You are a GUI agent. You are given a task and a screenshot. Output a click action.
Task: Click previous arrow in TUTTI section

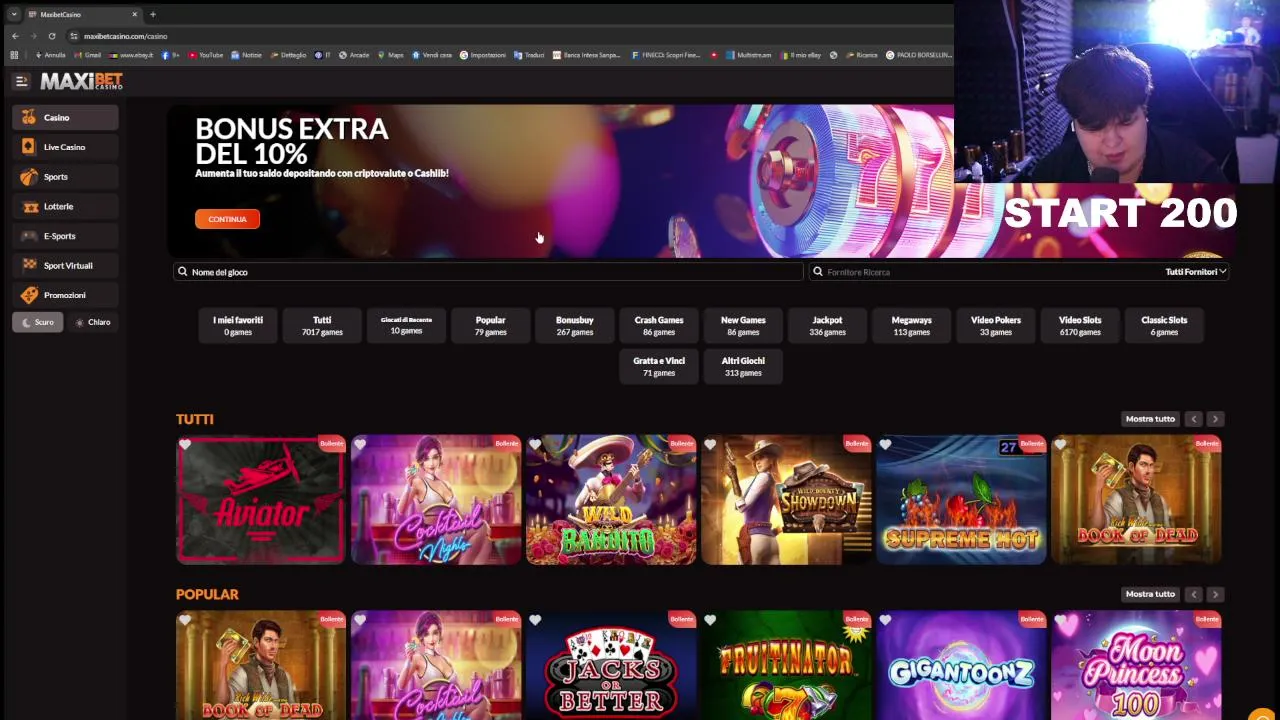[1194, 419]
